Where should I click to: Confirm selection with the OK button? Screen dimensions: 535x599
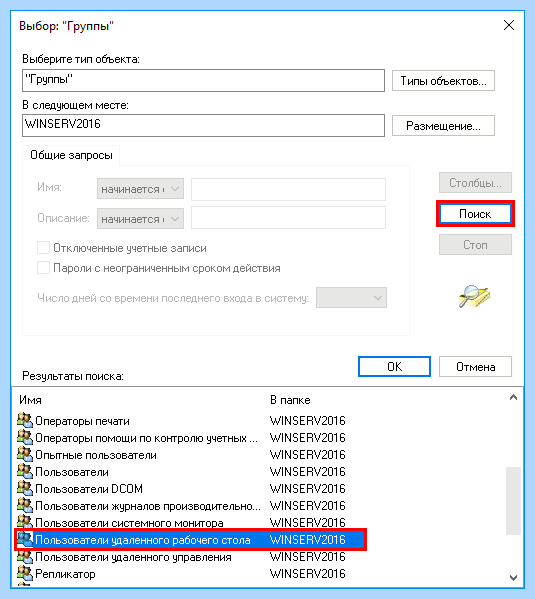pos(394,367)
